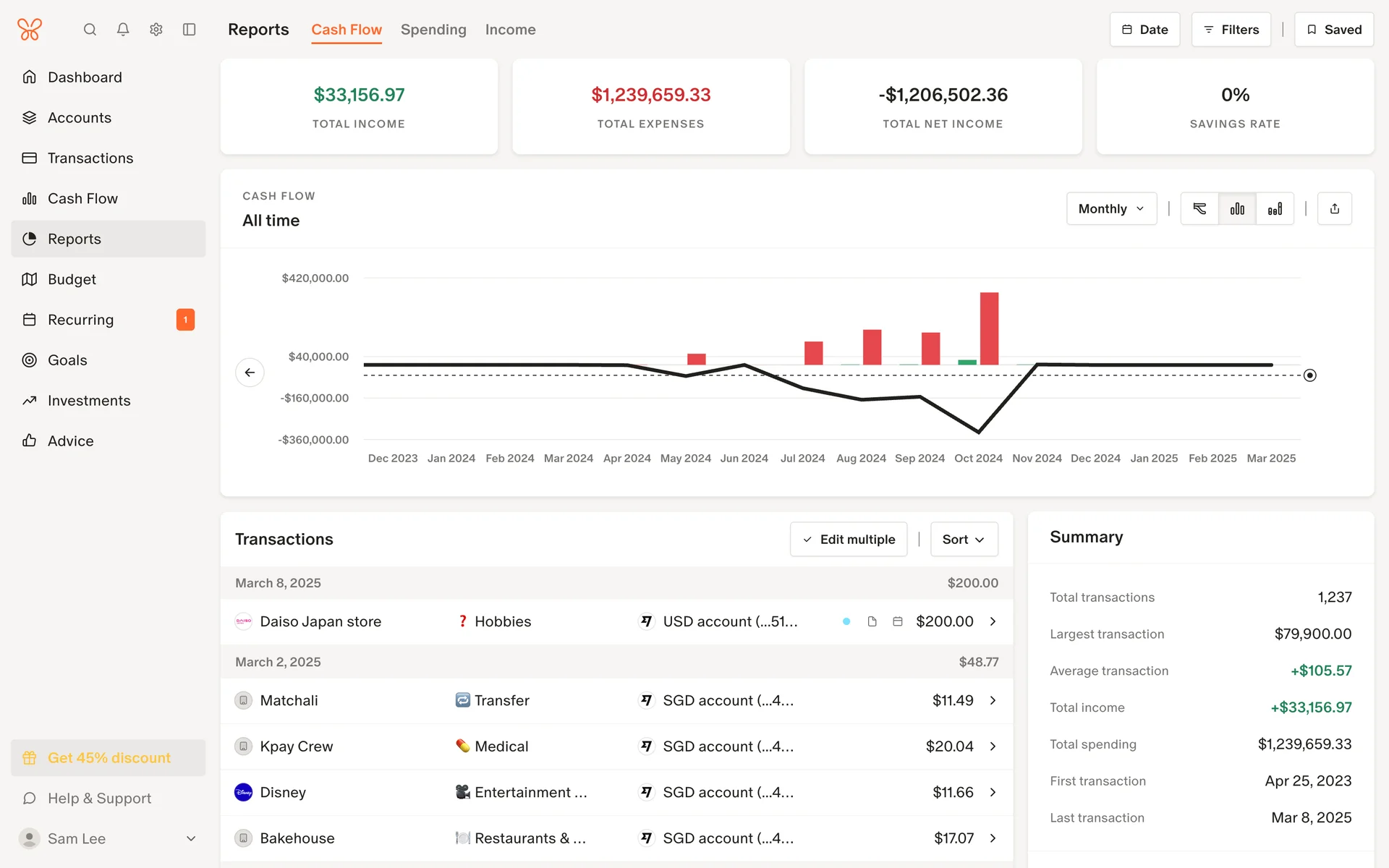Open the notifications bell

coord(123,30)
